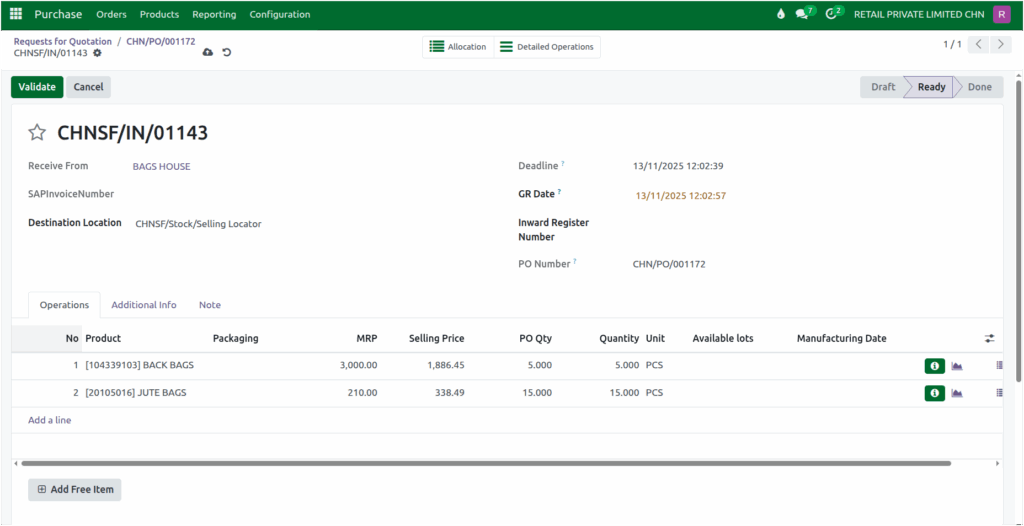Open the Reporting menu

(214, 14)
